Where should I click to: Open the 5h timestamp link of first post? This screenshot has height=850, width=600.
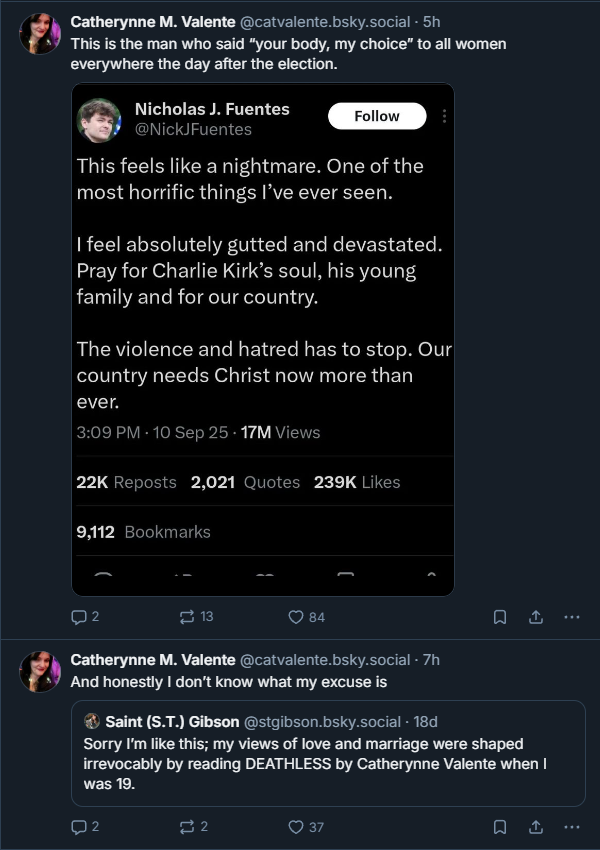(x=432, y=20)
